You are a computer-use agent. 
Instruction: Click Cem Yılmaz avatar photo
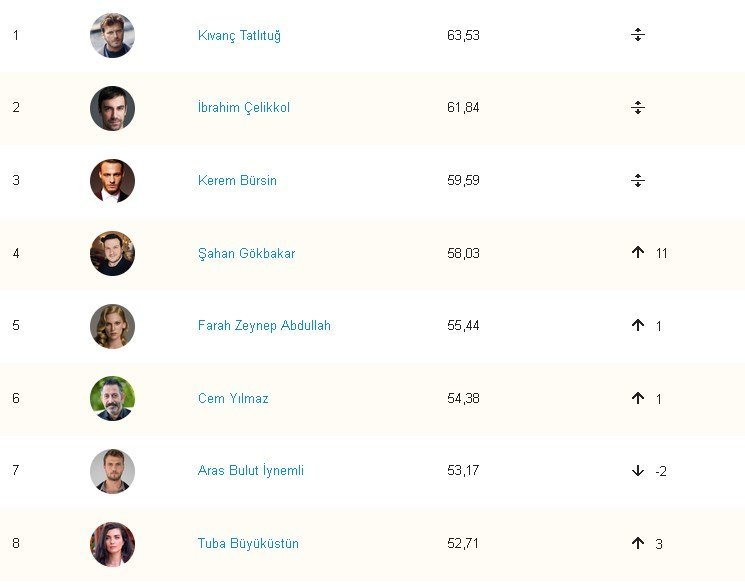[112, 399]
